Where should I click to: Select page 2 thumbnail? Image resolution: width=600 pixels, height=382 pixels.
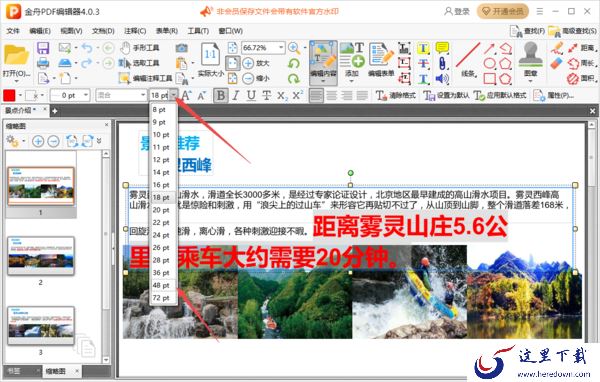(41, 255)
